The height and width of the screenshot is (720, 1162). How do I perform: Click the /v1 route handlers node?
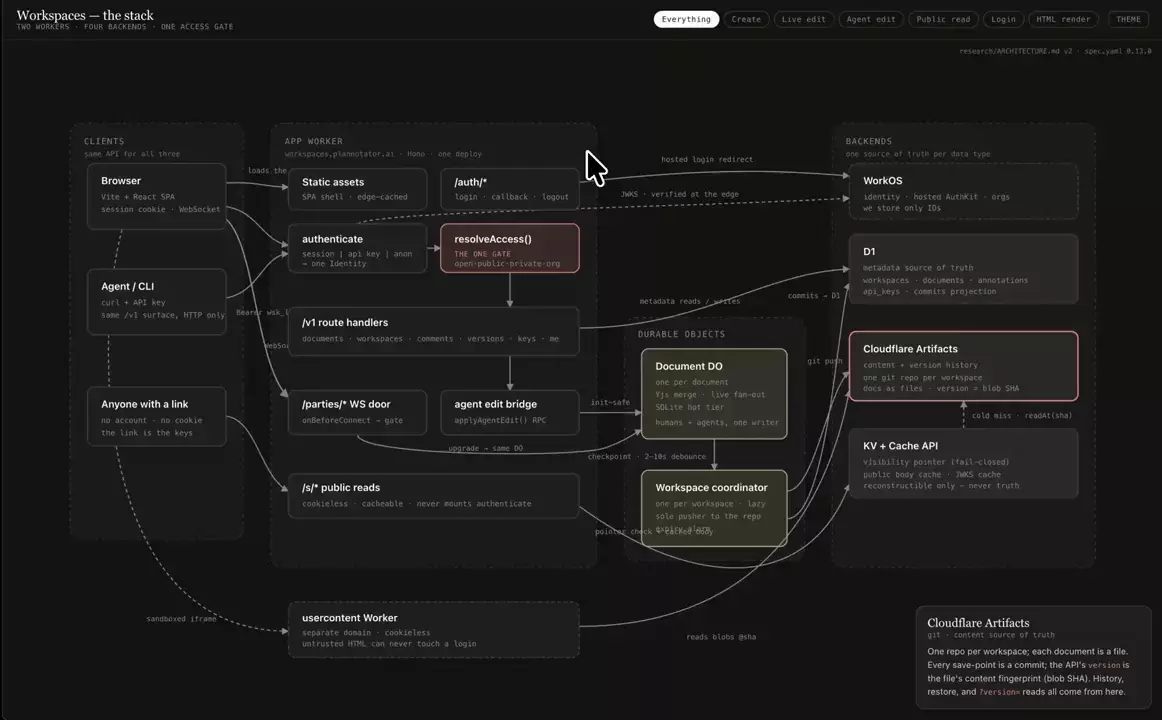pos(434,331)
